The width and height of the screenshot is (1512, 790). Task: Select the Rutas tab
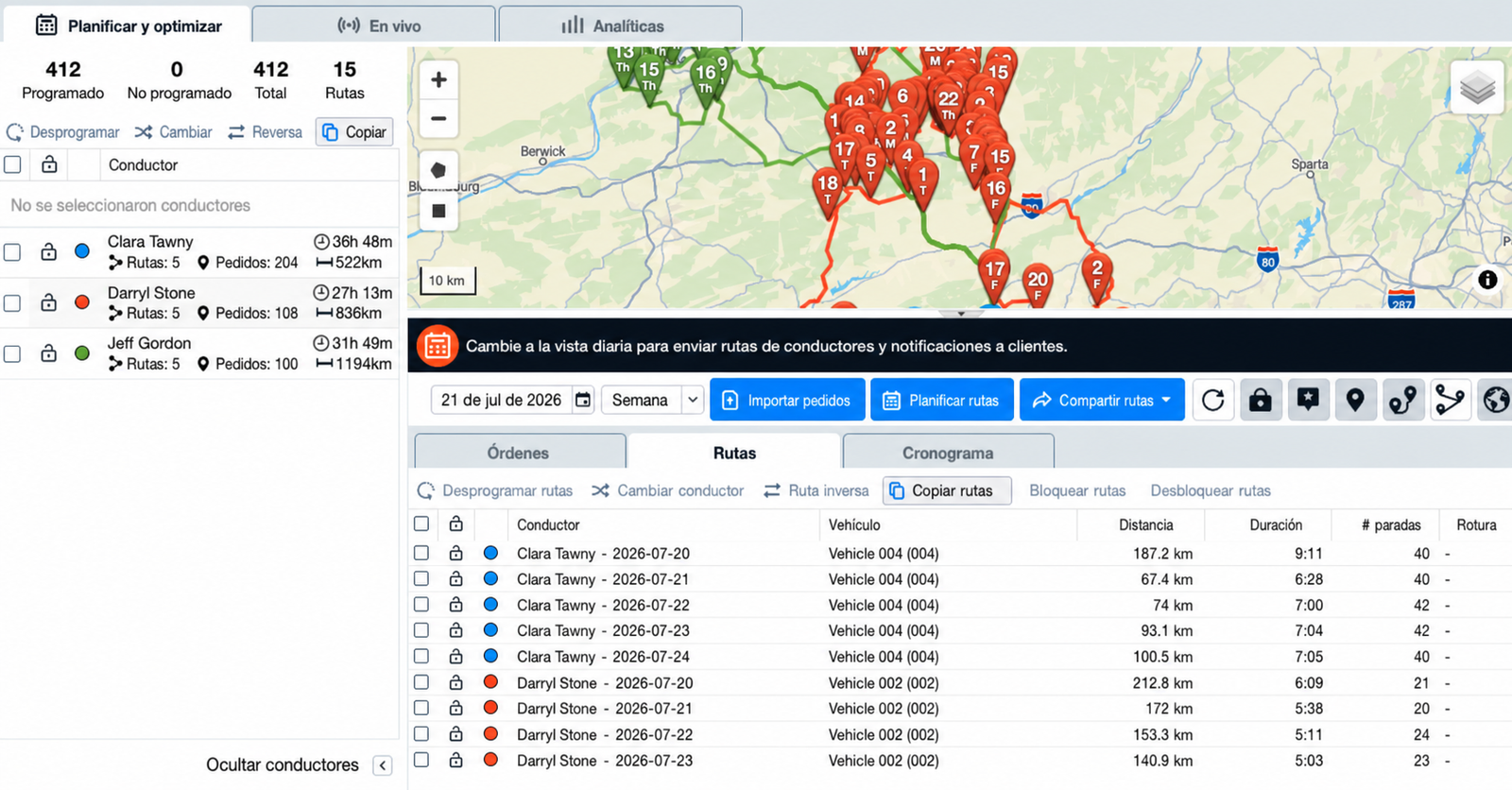[x=734, y=453]
